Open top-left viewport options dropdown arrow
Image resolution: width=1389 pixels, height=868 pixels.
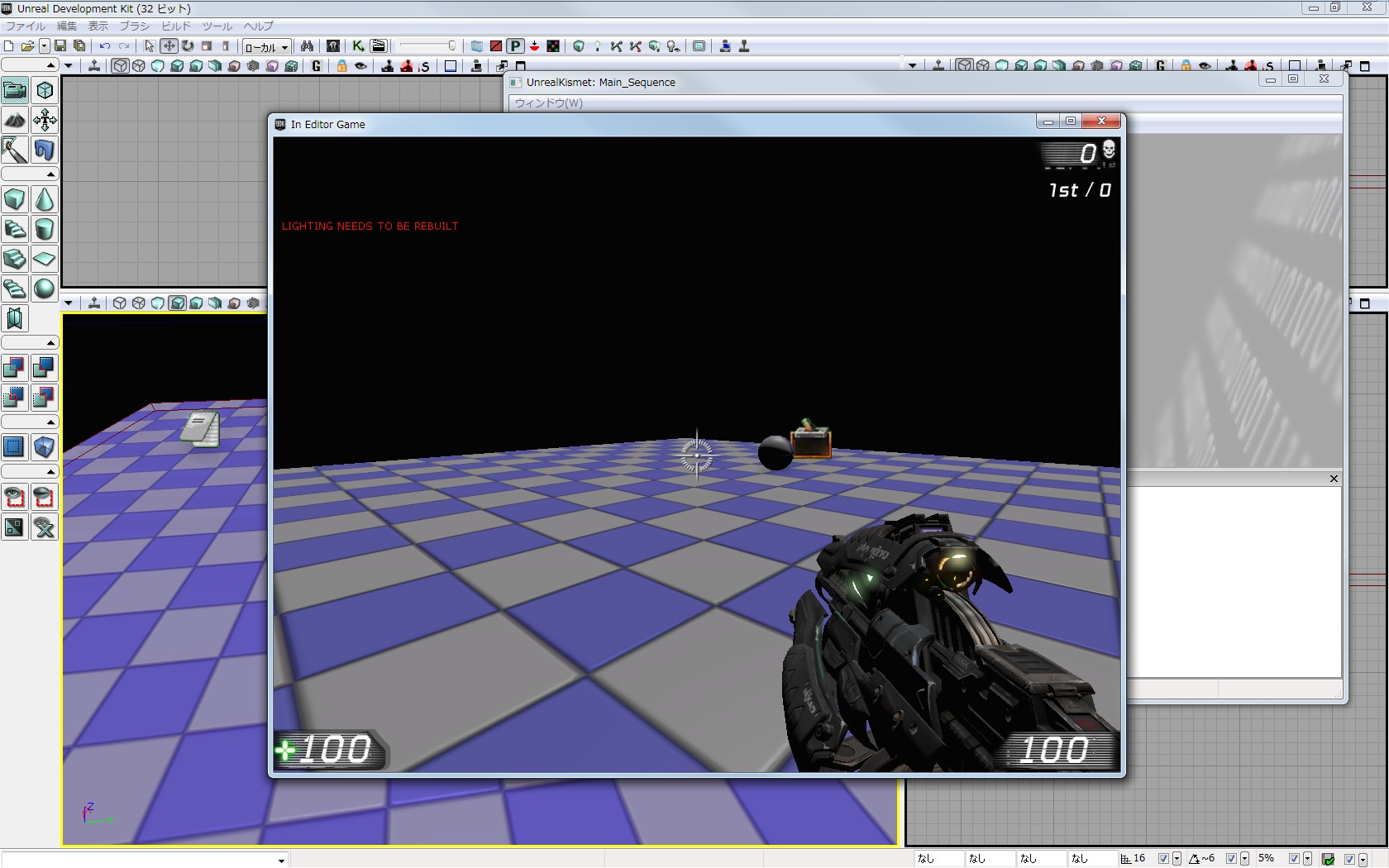(69, 66)
